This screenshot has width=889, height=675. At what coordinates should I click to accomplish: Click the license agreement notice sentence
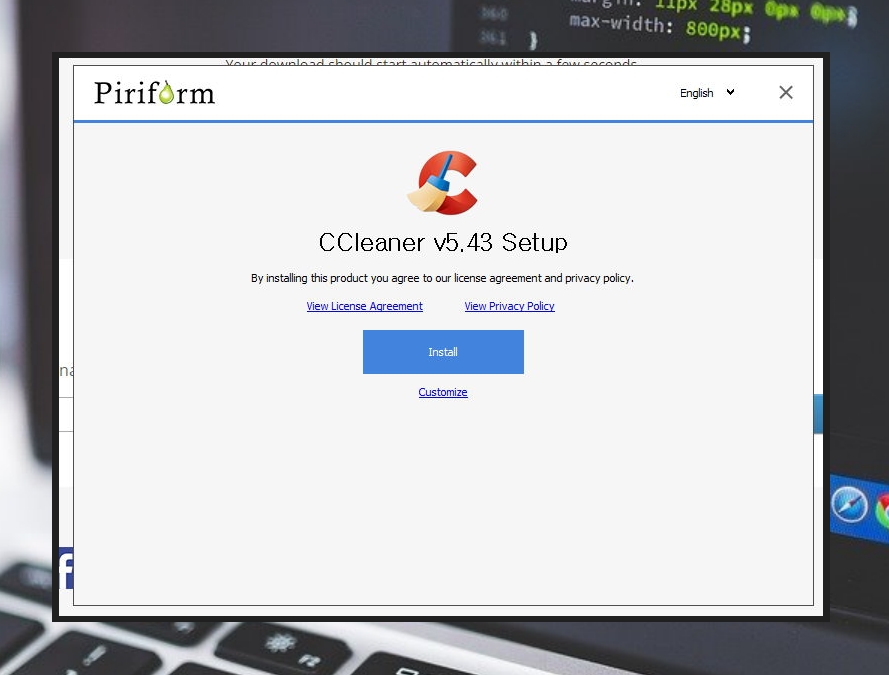[442, 278]
